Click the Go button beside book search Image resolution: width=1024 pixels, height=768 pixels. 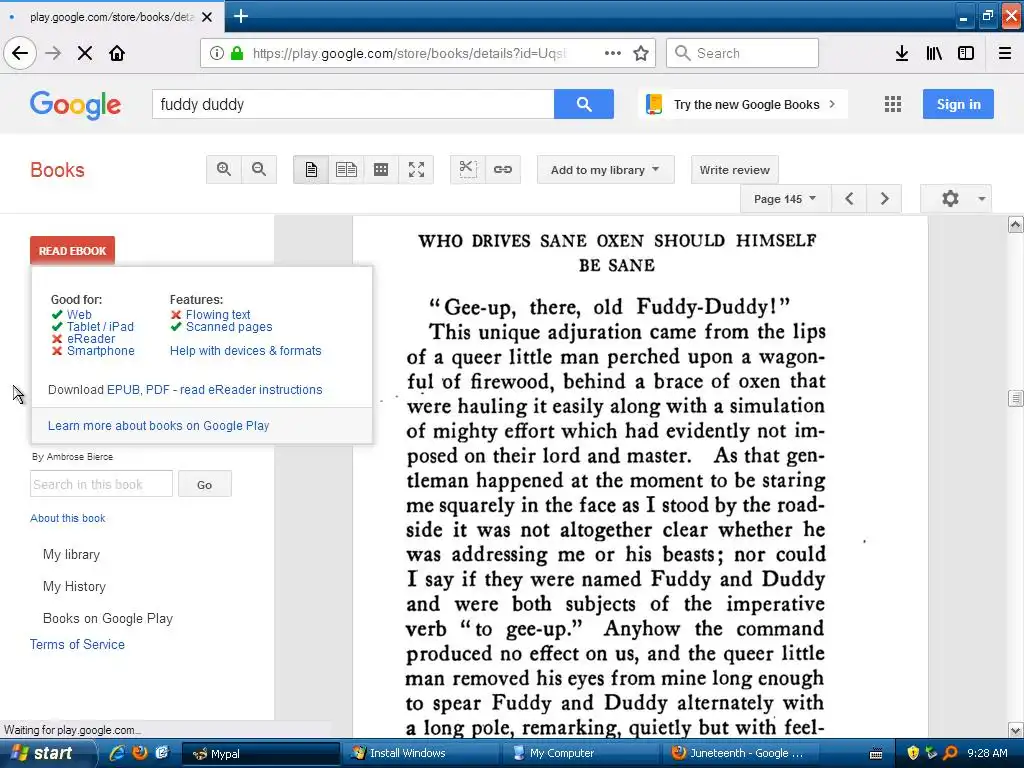coord(204,485)
